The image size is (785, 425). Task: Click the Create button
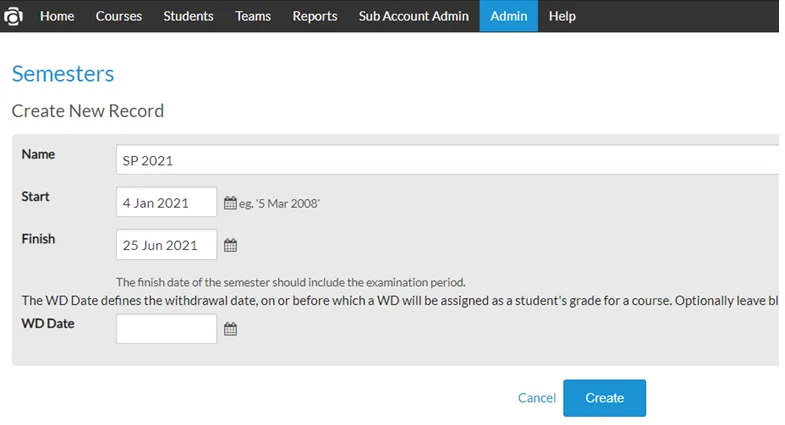tap(604, 398)
